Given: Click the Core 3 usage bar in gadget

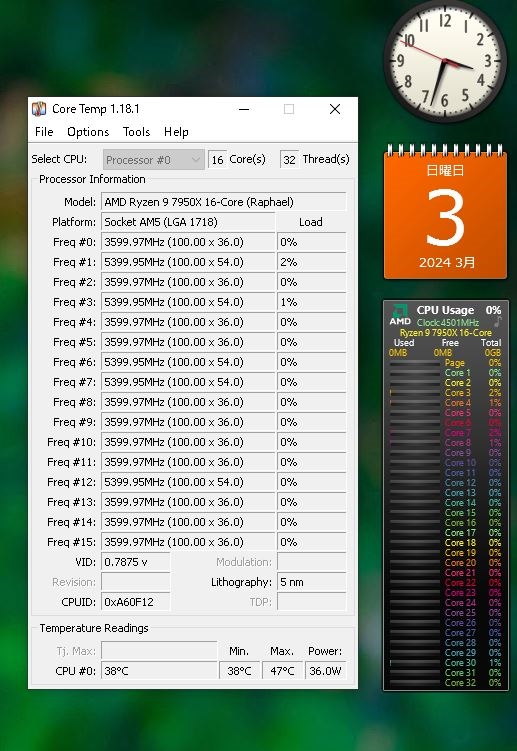Looking at the screenshot, I should pos(415,393).
